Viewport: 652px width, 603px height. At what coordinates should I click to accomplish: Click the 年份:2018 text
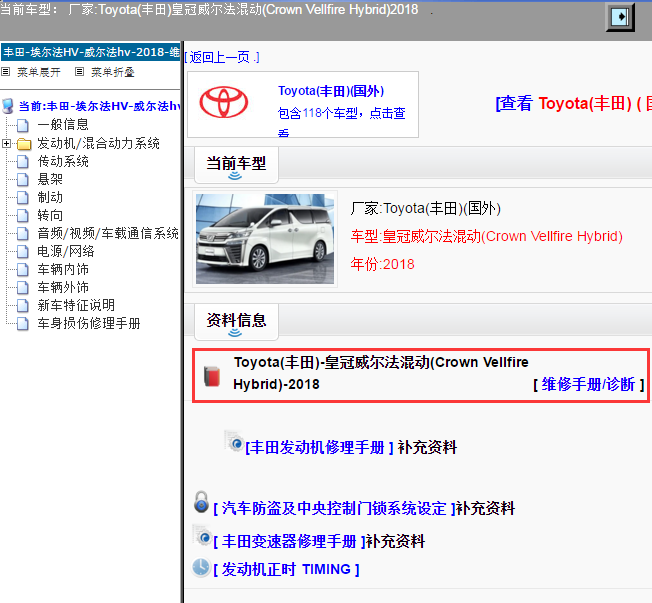383,264
